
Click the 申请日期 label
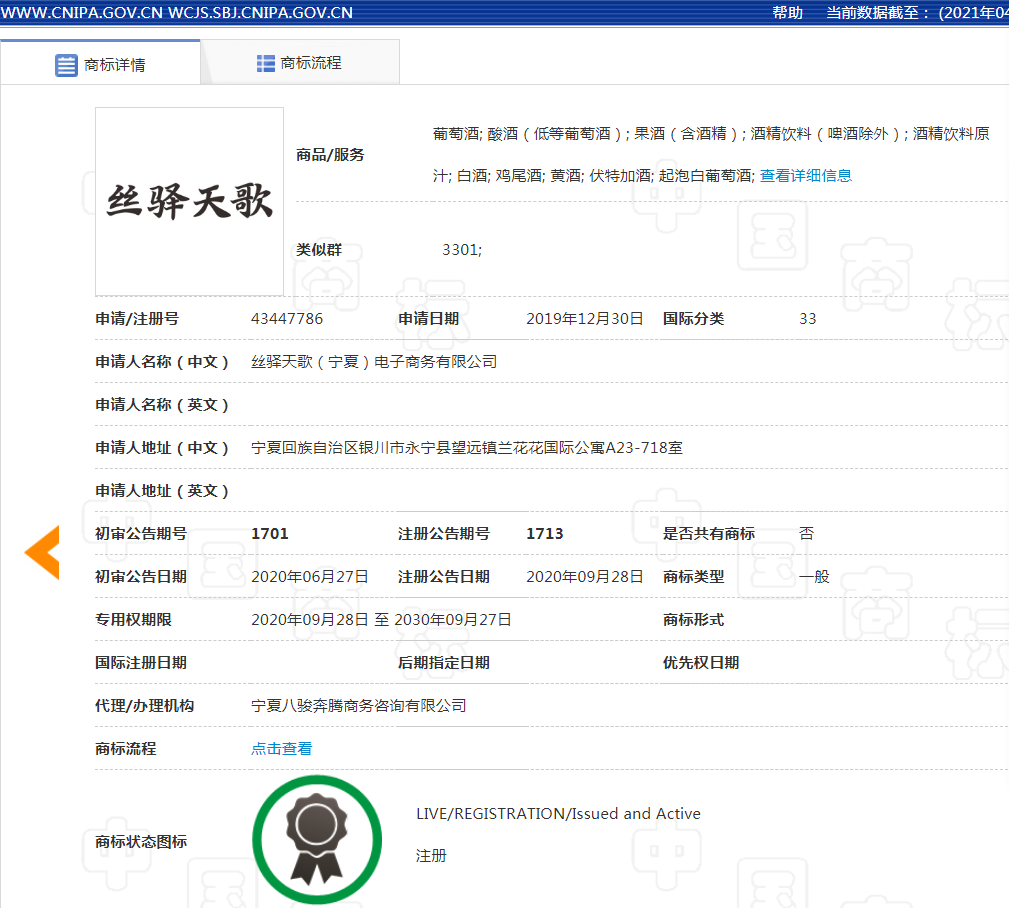pyautogui.click(x=428, y=319)
